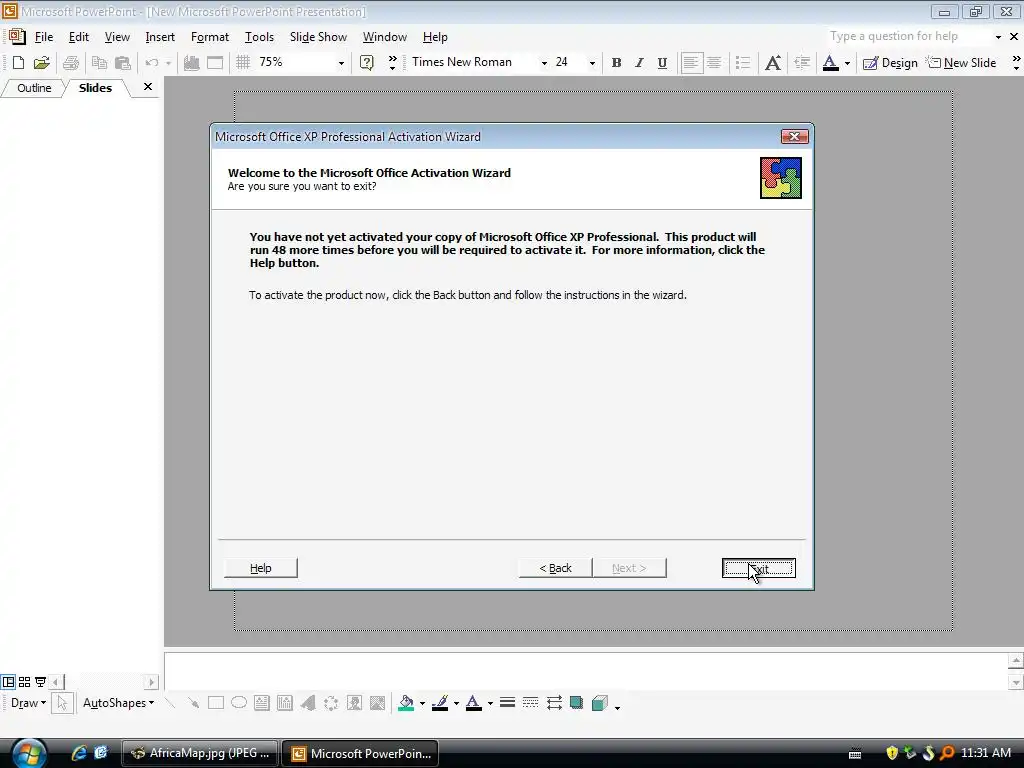Click Increase Font Size icon

click(x=773, y=63)
